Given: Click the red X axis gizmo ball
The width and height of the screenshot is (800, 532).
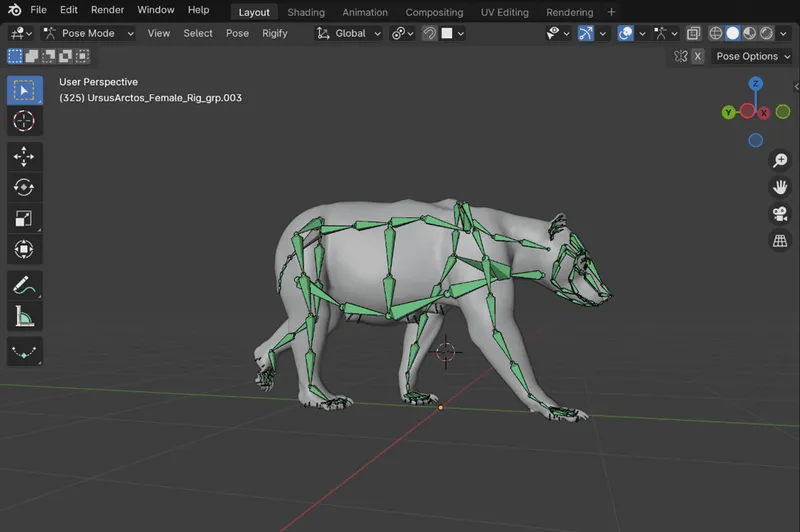Looking at the screenshot, I should 763,112.
